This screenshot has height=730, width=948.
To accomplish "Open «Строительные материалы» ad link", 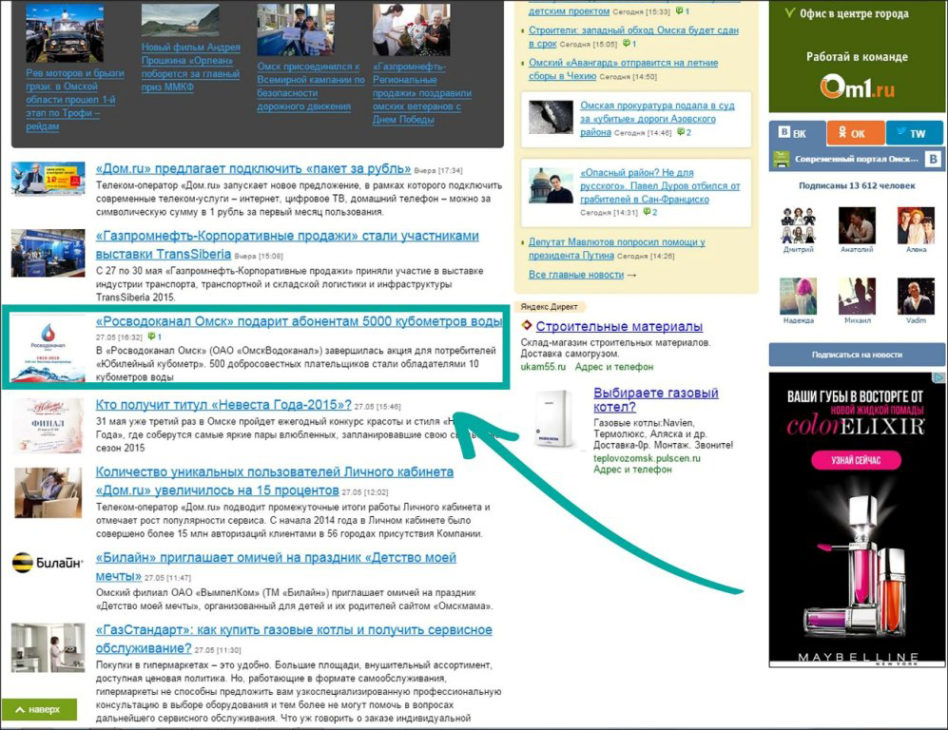I will point(619,327).
